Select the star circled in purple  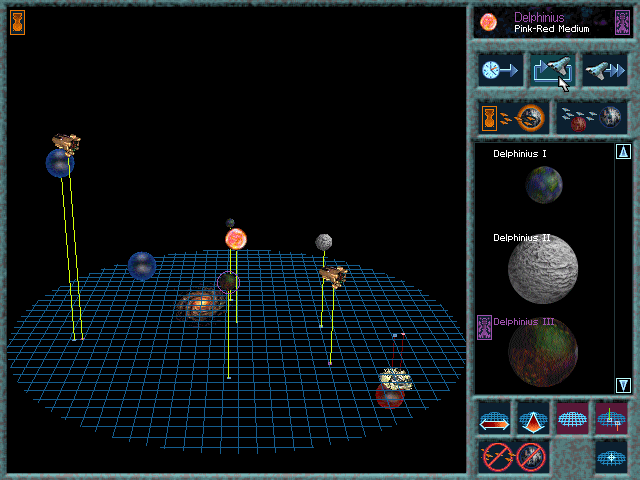[228, 282]
